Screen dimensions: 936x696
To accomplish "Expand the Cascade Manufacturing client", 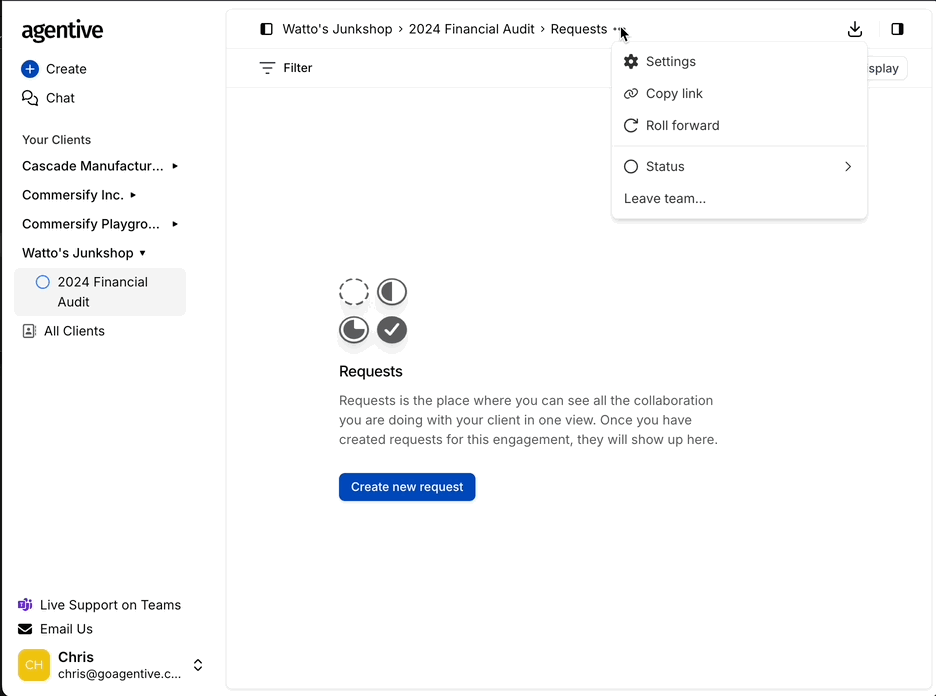I will point(175,166).
